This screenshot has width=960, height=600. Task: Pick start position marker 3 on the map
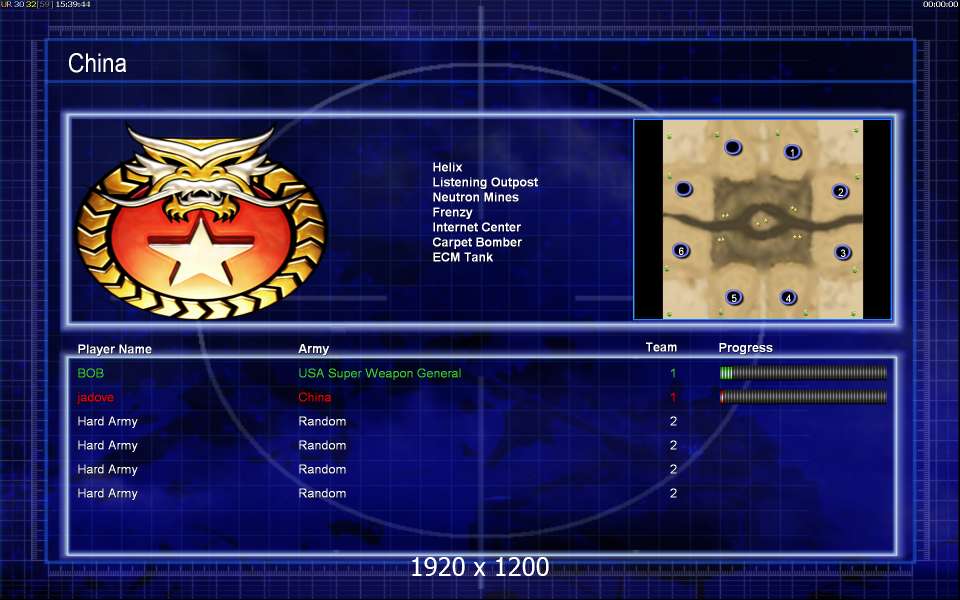click(x=843, y=252)
